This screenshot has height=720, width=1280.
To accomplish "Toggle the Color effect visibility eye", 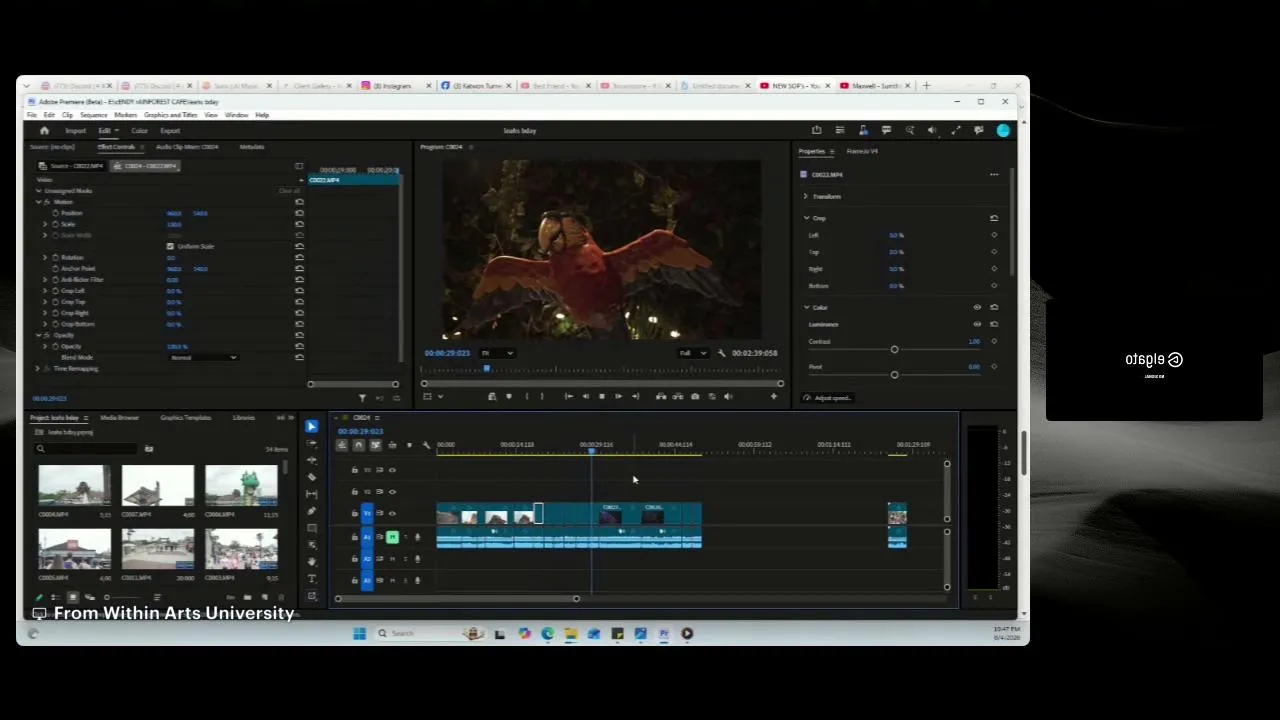I will (x=977, y=307).
